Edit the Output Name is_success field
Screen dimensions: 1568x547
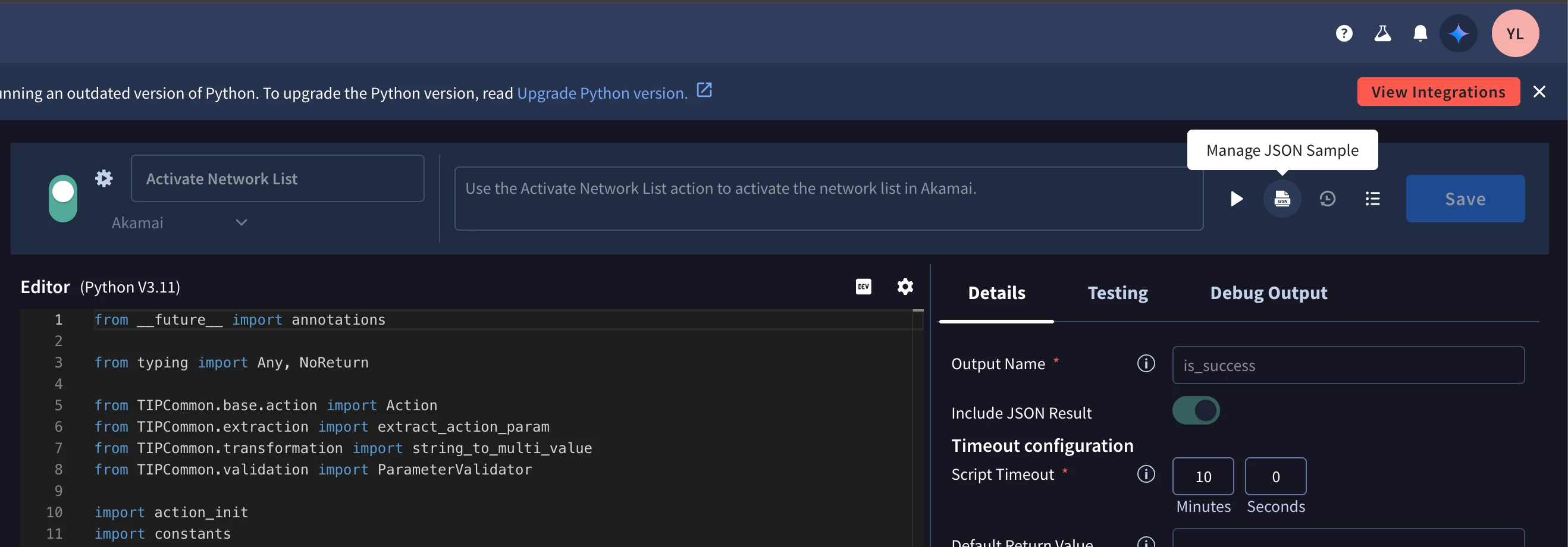(x=1349, y=366)
